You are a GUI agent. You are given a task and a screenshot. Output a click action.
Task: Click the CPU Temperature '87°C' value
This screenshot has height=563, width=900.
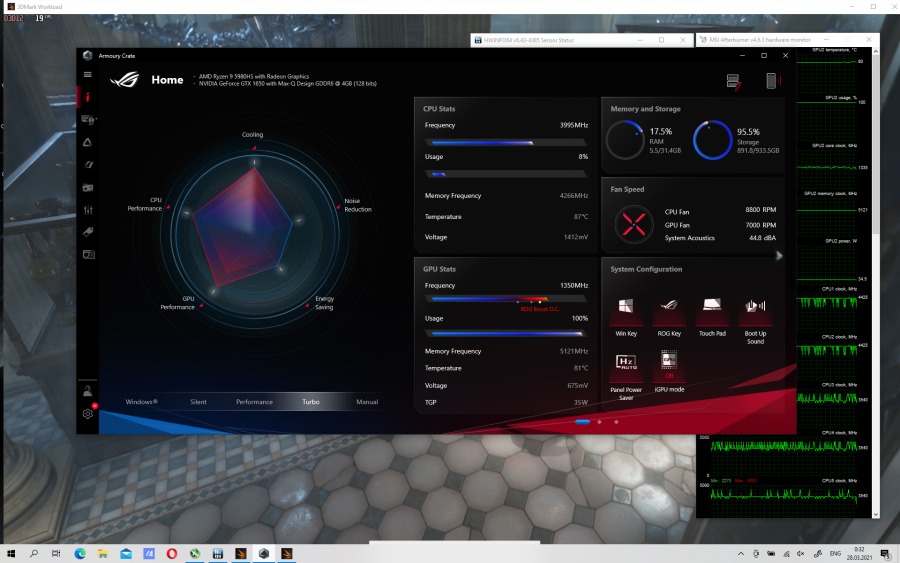(x=581, y=216)
